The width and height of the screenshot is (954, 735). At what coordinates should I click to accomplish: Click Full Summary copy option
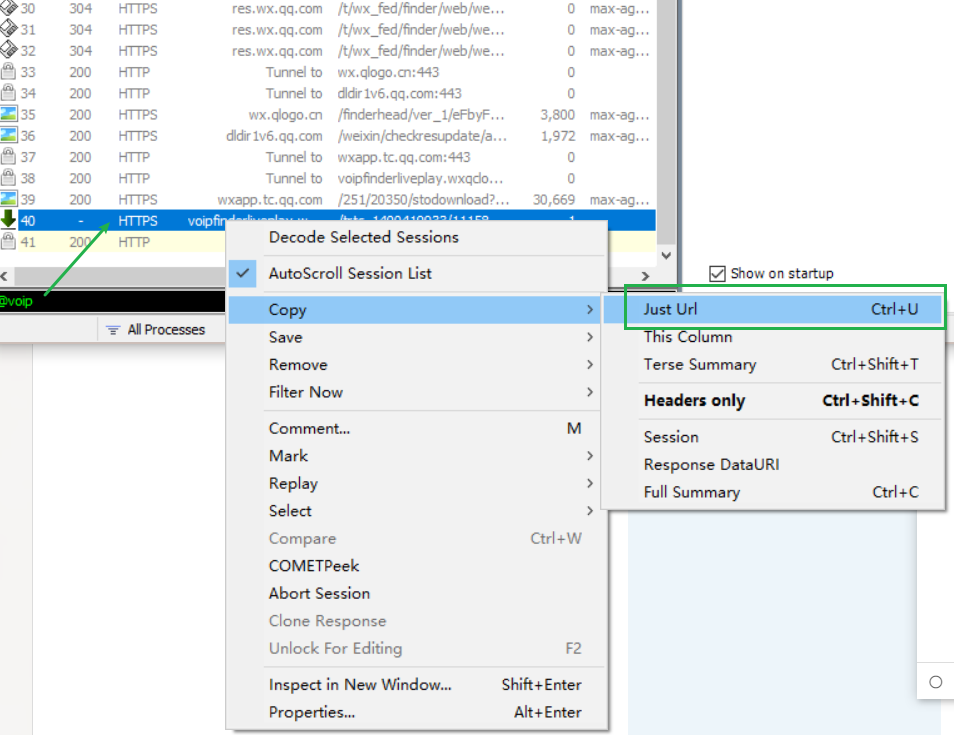(691, 492)
